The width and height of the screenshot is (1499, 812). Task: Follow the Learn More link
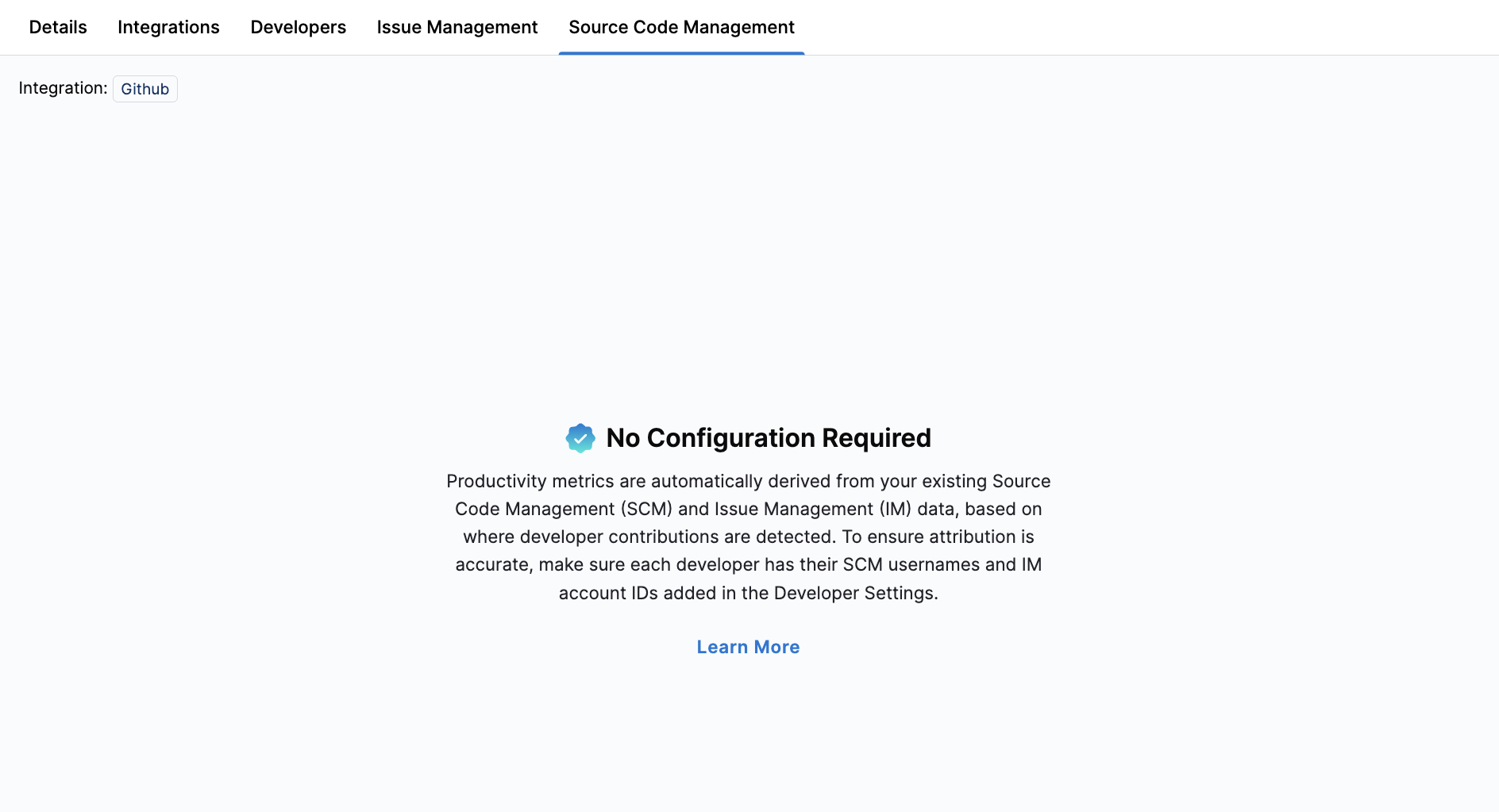click(748, 647)
